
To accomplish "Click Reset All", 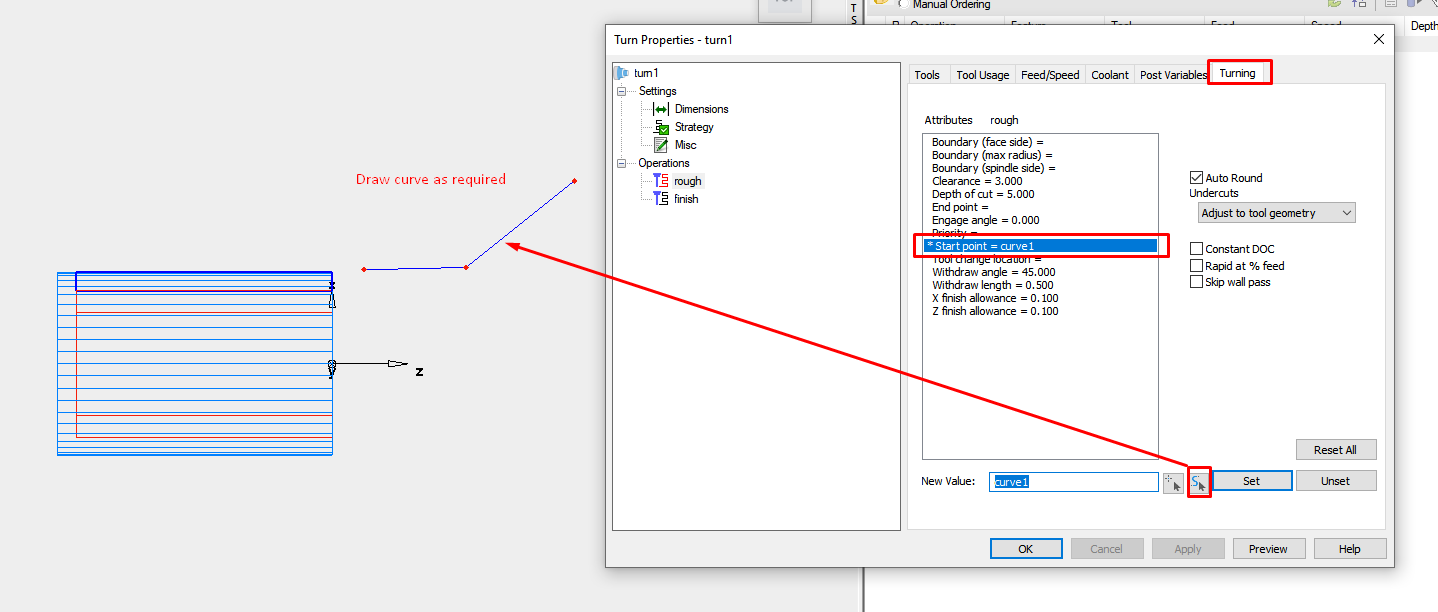I will click(1335, 449).
